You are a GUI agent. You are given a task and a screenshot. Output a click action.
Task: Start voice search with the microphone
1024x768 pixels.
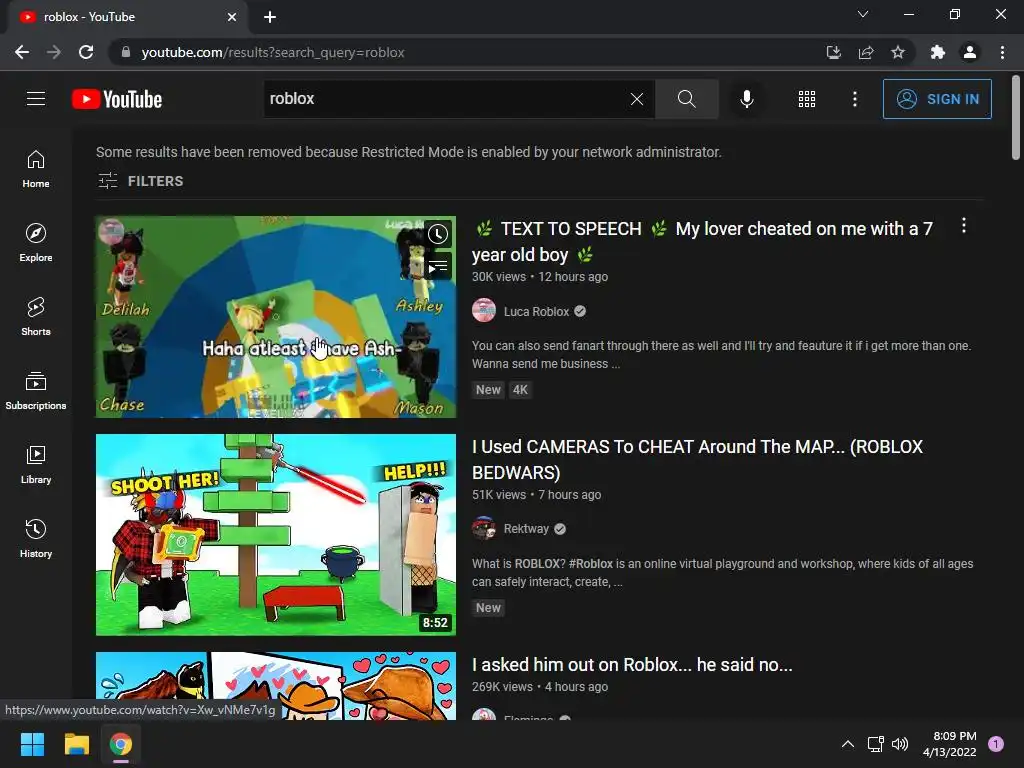746,99
